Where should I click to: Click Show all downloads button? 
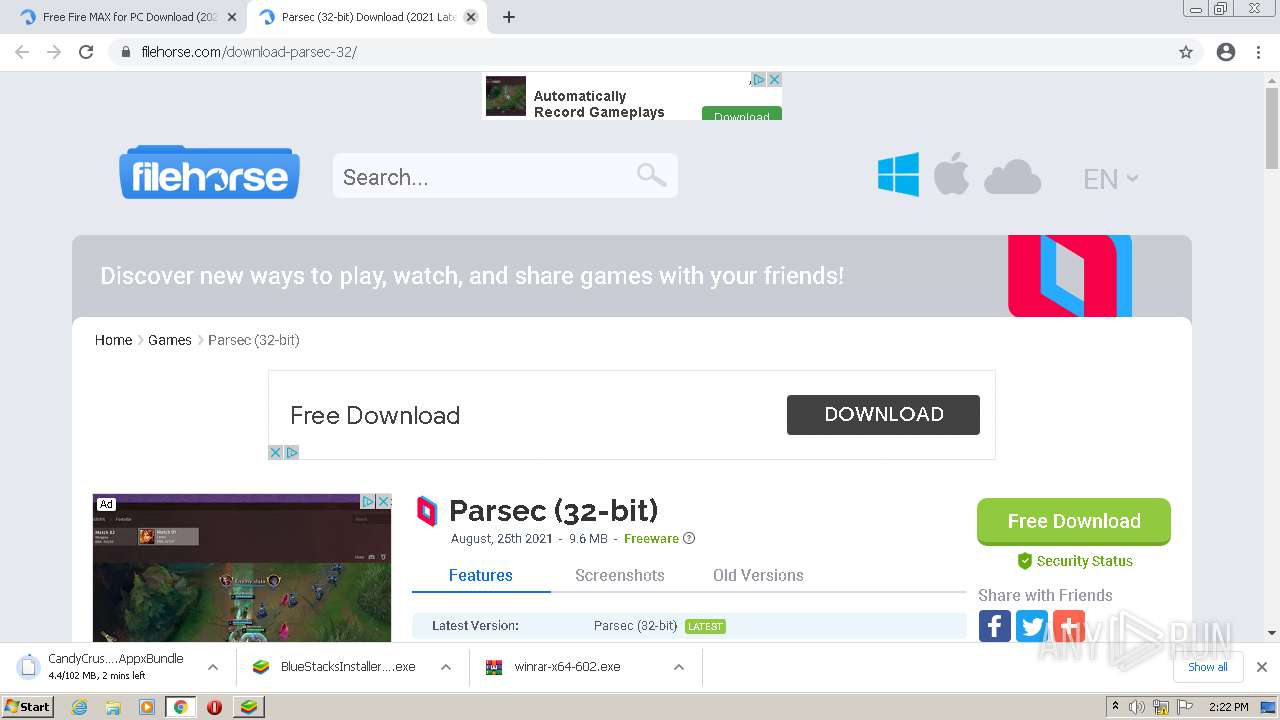click(x=1208, y=667)
